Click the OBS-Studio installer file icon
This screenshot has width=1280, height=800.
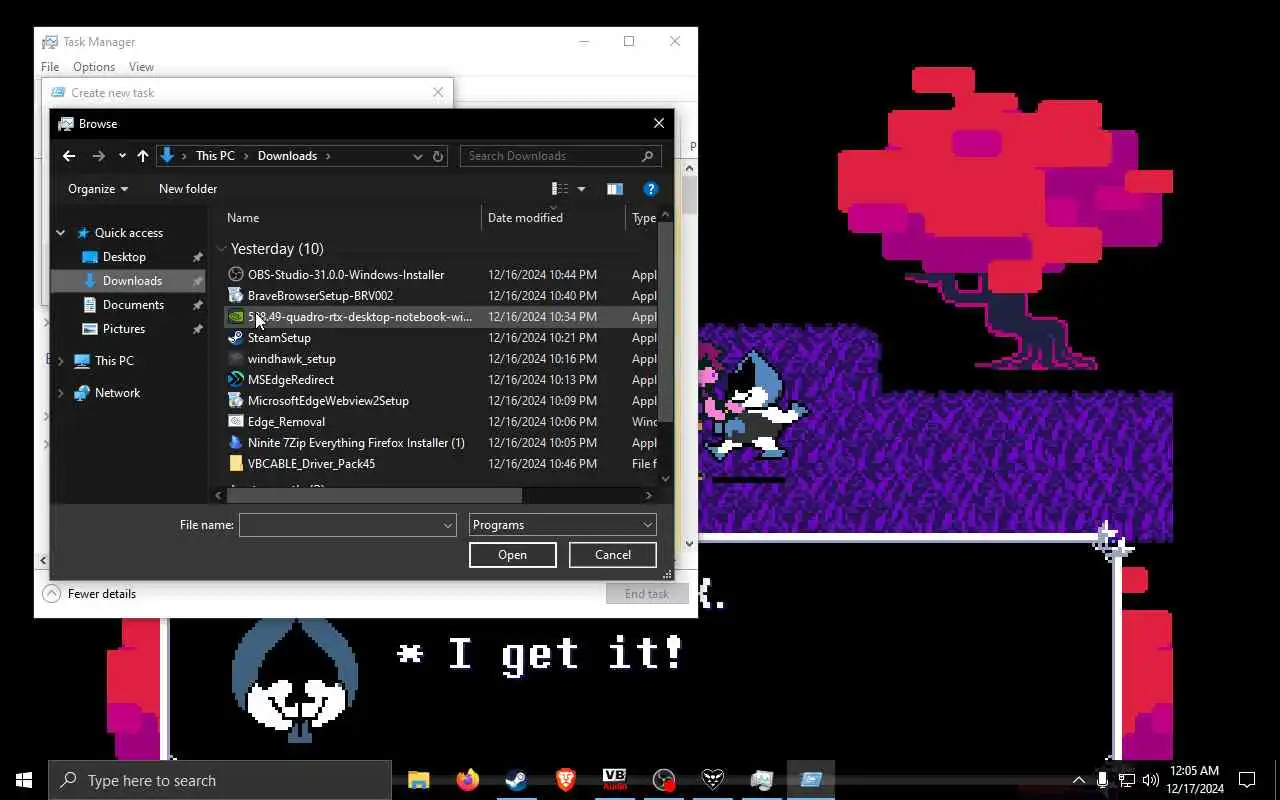coord(236,274)
